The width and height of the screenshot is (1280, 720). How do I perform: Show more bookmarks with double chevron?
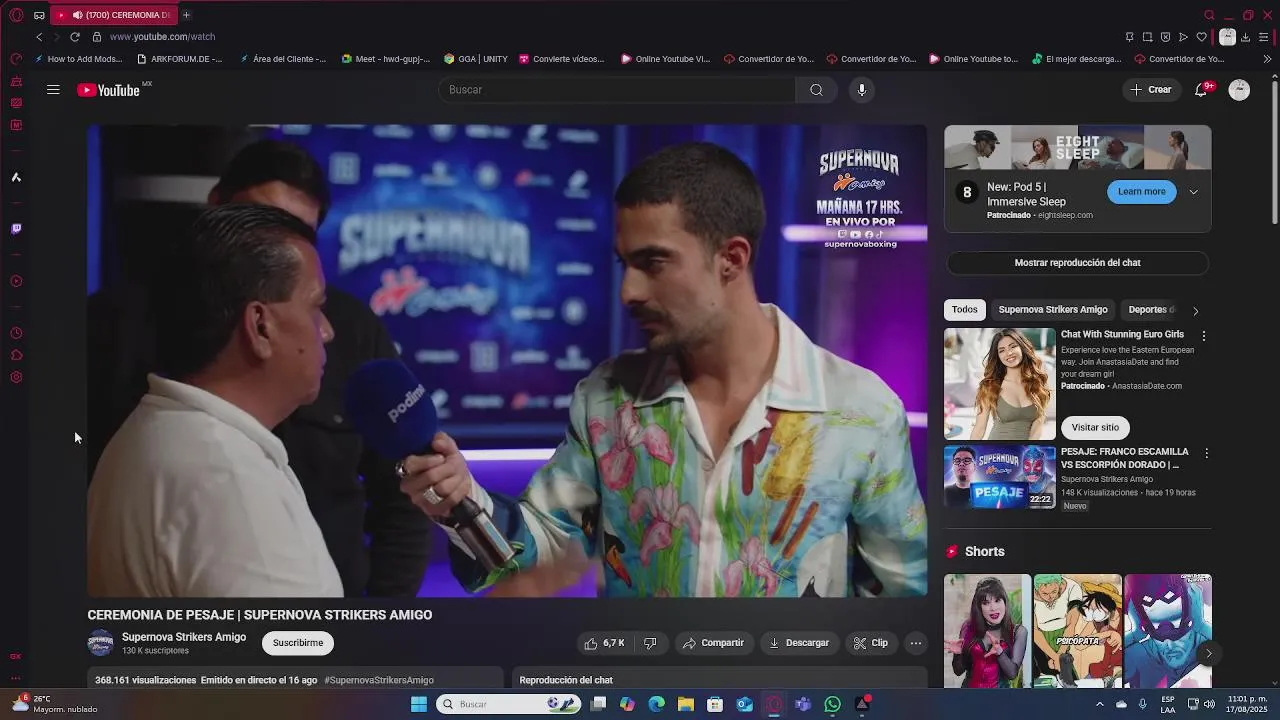tap(1267, 59)
